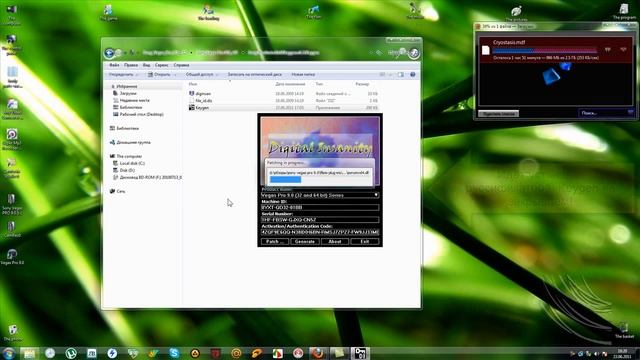Click the keygen Patch button
The image size is (640, 360).
(275, 242)
